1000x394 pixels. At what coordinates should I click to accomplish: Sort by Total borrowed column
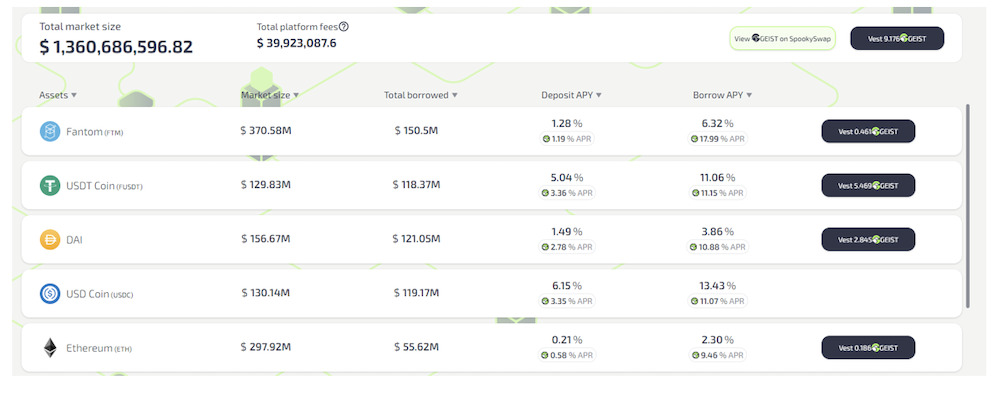click(421, 95)
